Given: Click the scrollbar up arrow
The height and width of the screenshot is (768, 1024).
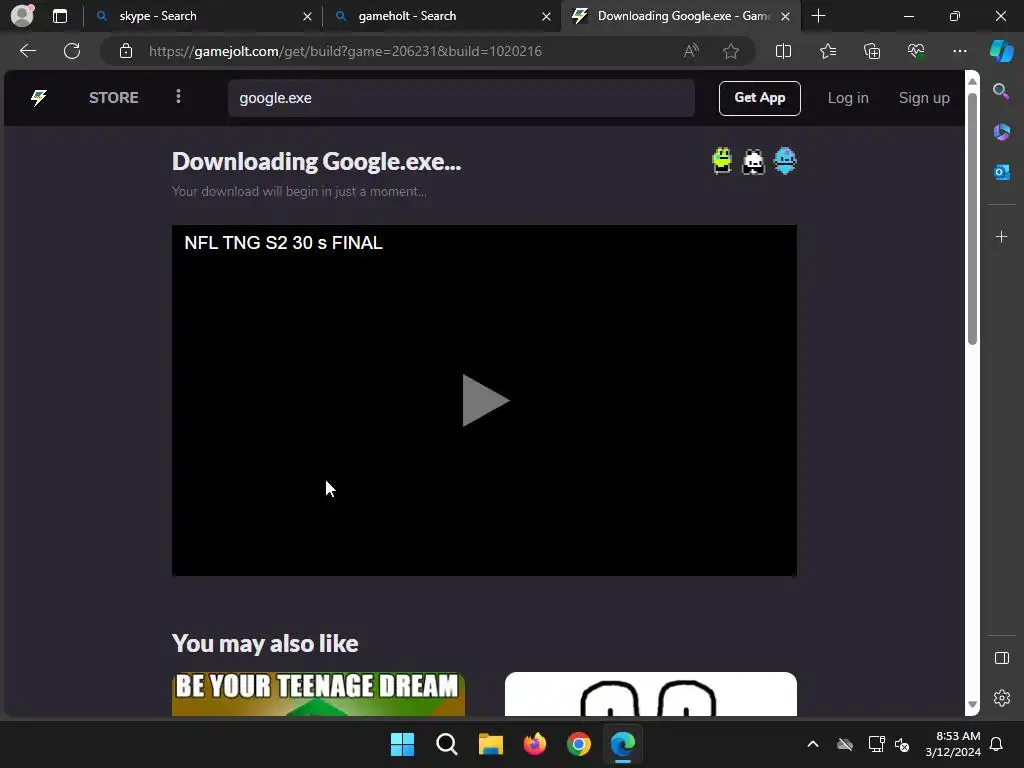Looking at the screenshot, I should [x=972, y=81].
